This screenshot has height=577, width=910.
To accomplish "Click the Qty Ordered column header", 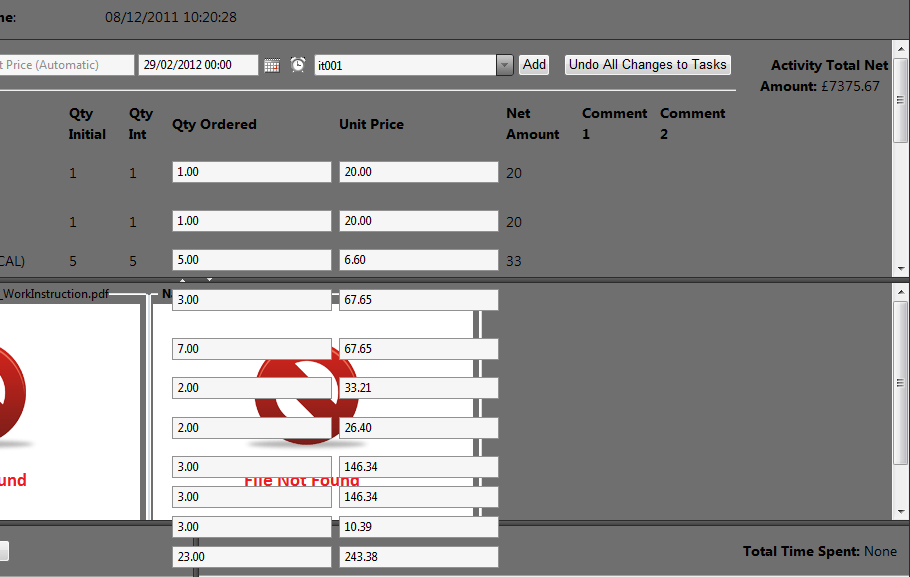I will 214,124.
